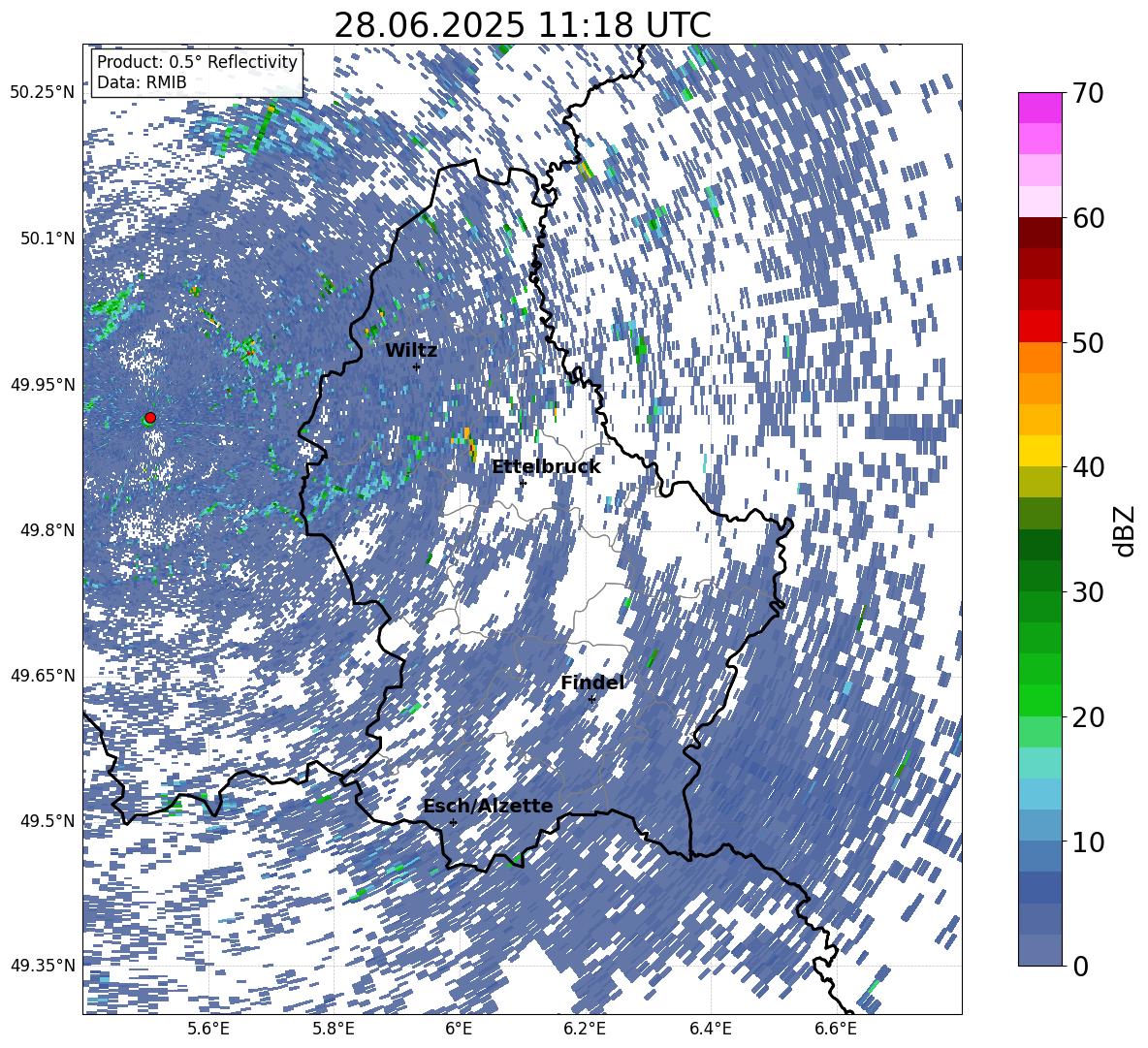Click the 40 dBZ colorbar label

tap(1087, 467)
